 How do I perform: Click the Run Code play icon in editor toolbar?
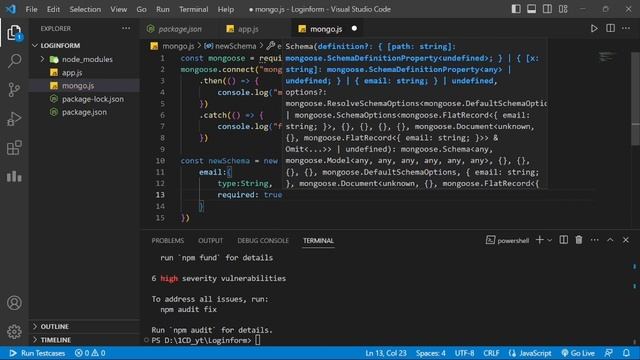click(x=594, y=29)
